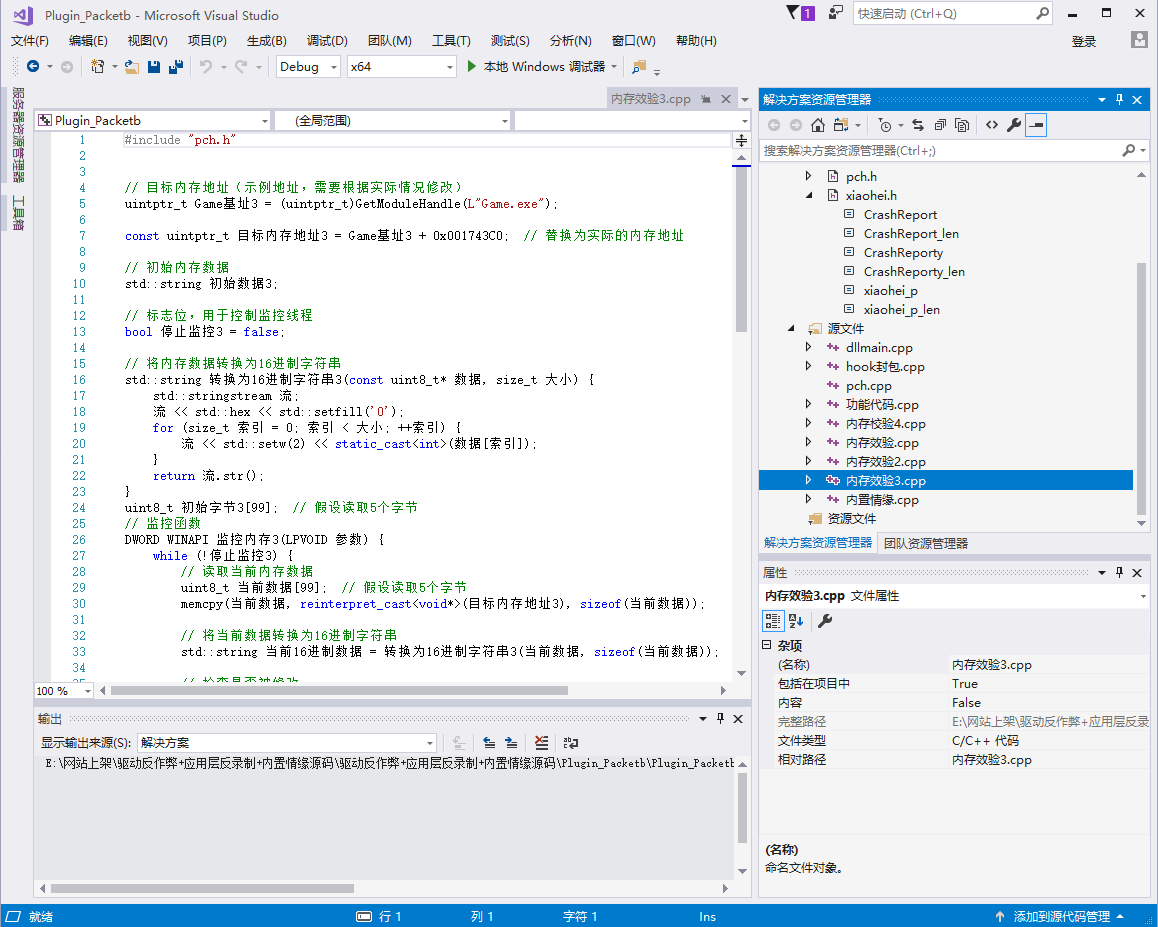Toggle the Preview Selected Items button

point(1036,125)
